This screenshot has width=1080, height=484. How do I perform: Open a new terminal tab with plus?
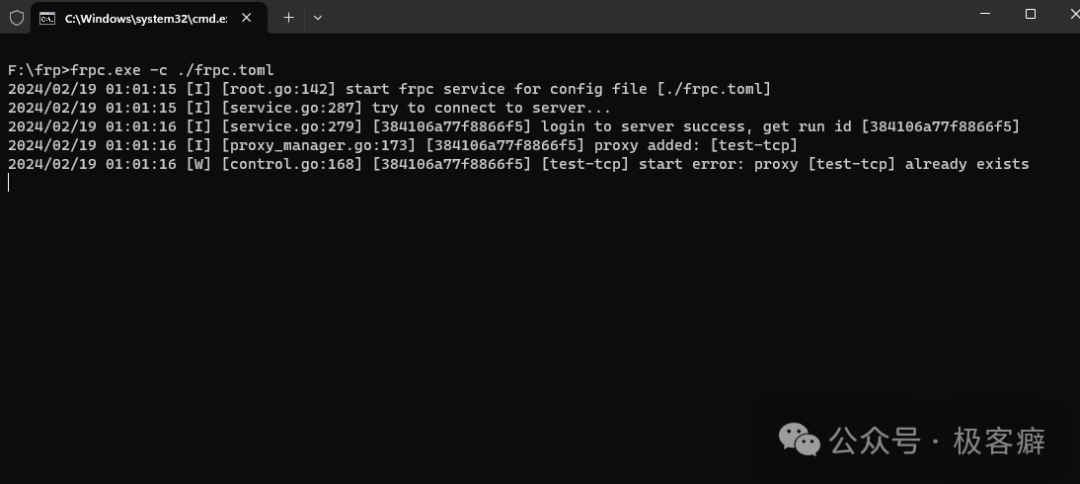(x=288, y=17)
